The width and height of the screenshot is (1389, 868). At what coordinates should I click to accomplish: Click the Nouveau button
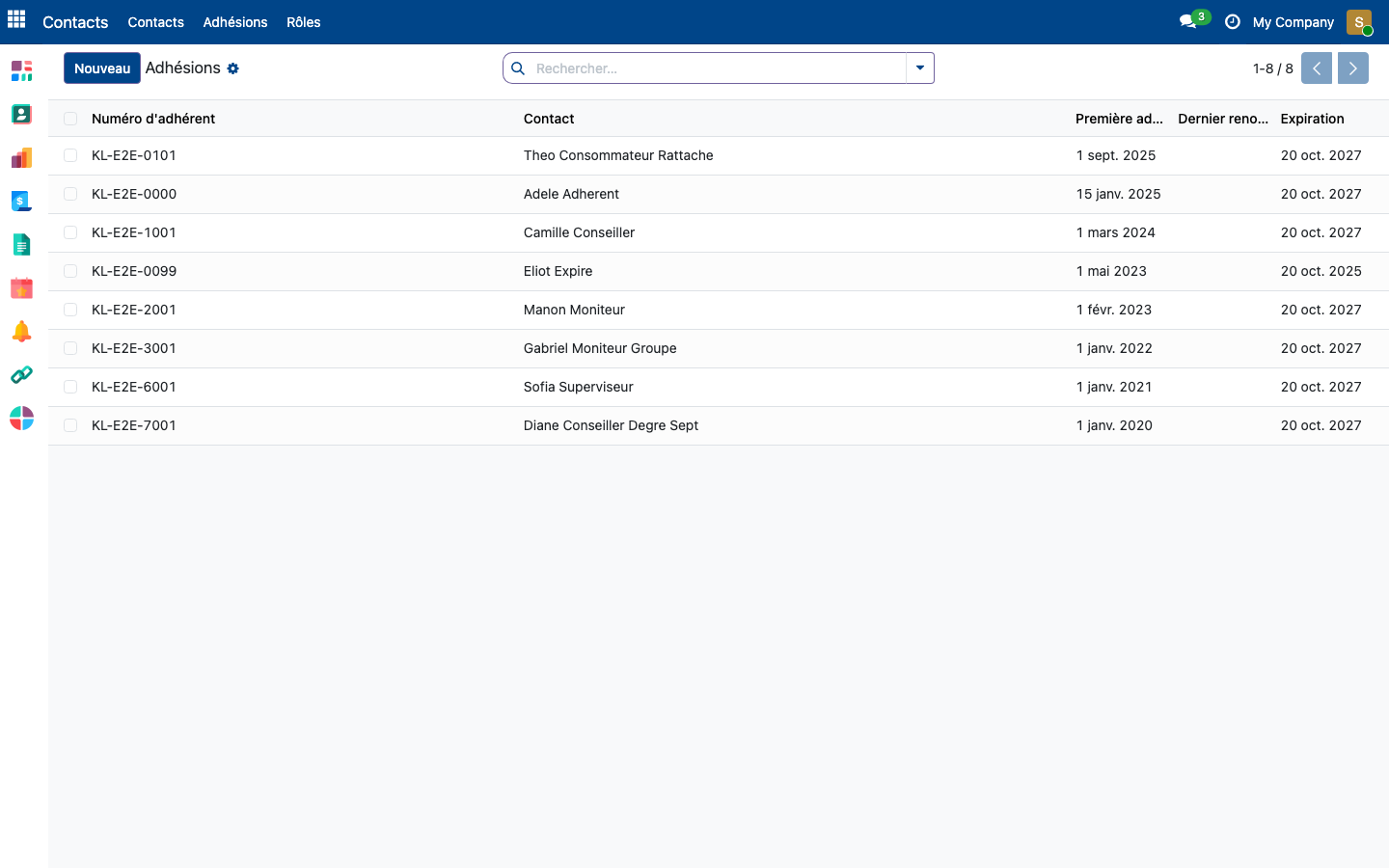tap(102, 68)
